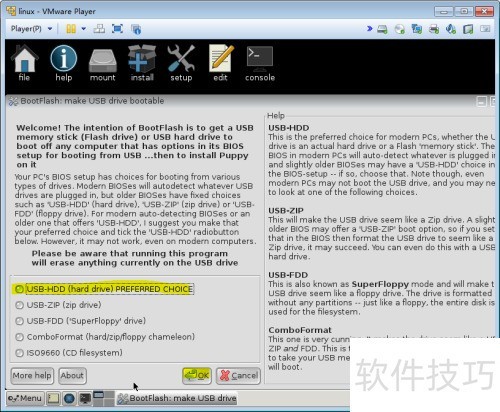The width and height of the screenshot is (500, 412).
Task: Select ComboFormat (hard/zip/floppy chameleon) option
Action: (x=105, y=337)
